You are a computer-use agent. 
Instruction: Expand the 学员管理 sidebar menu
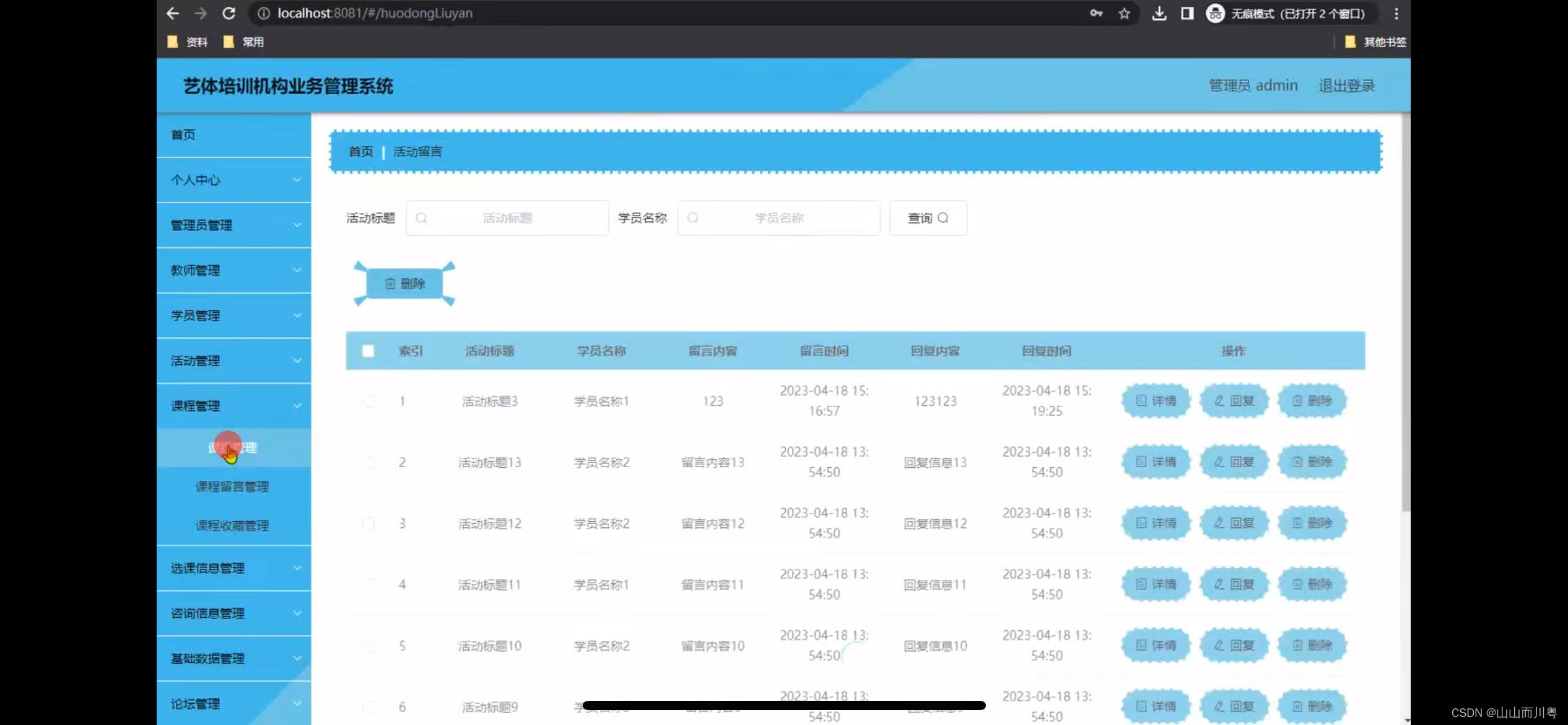[233, 315]
